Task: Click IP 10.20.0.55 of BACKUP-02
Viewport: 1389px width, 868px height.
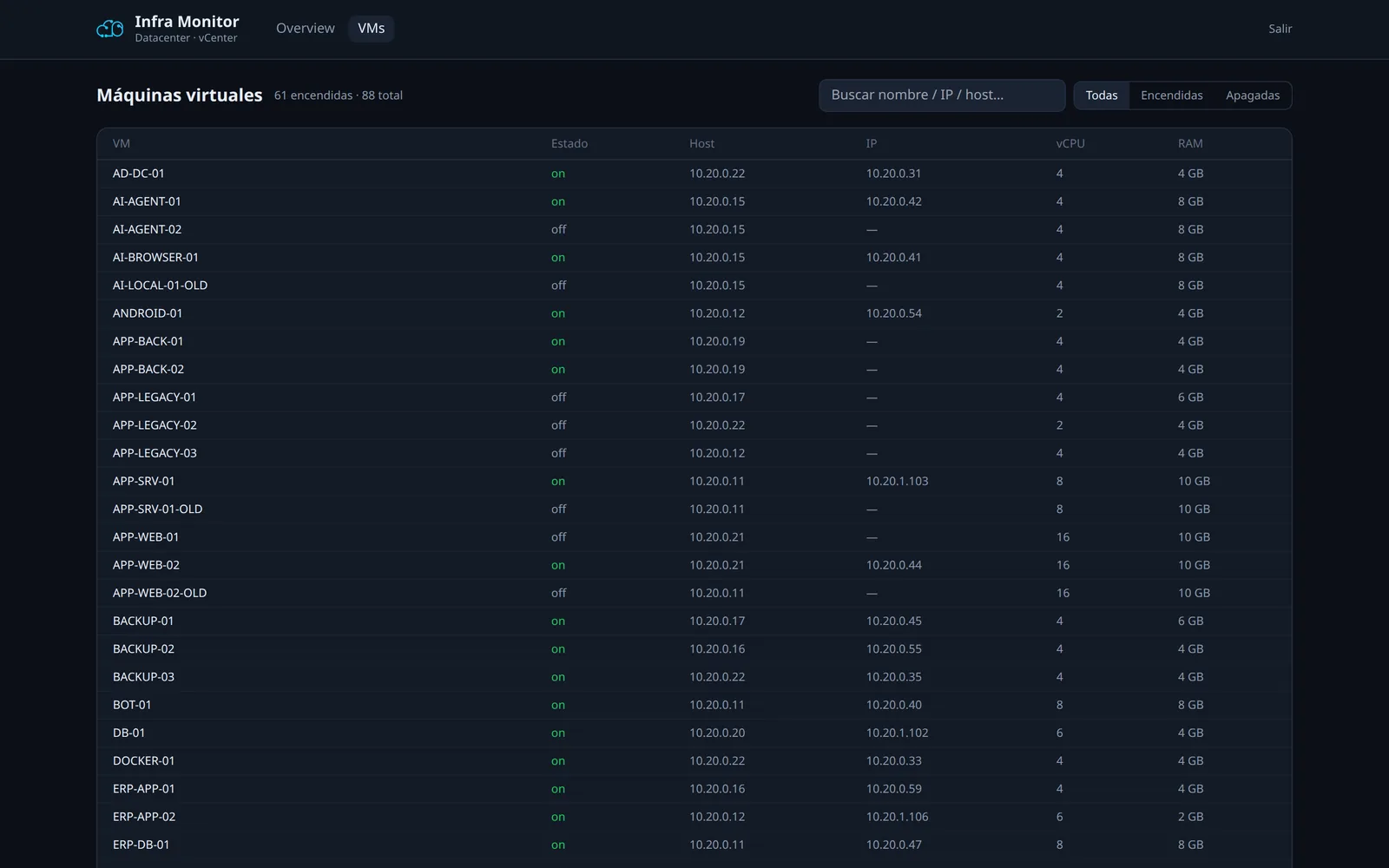Action: (x=893, y=649)
